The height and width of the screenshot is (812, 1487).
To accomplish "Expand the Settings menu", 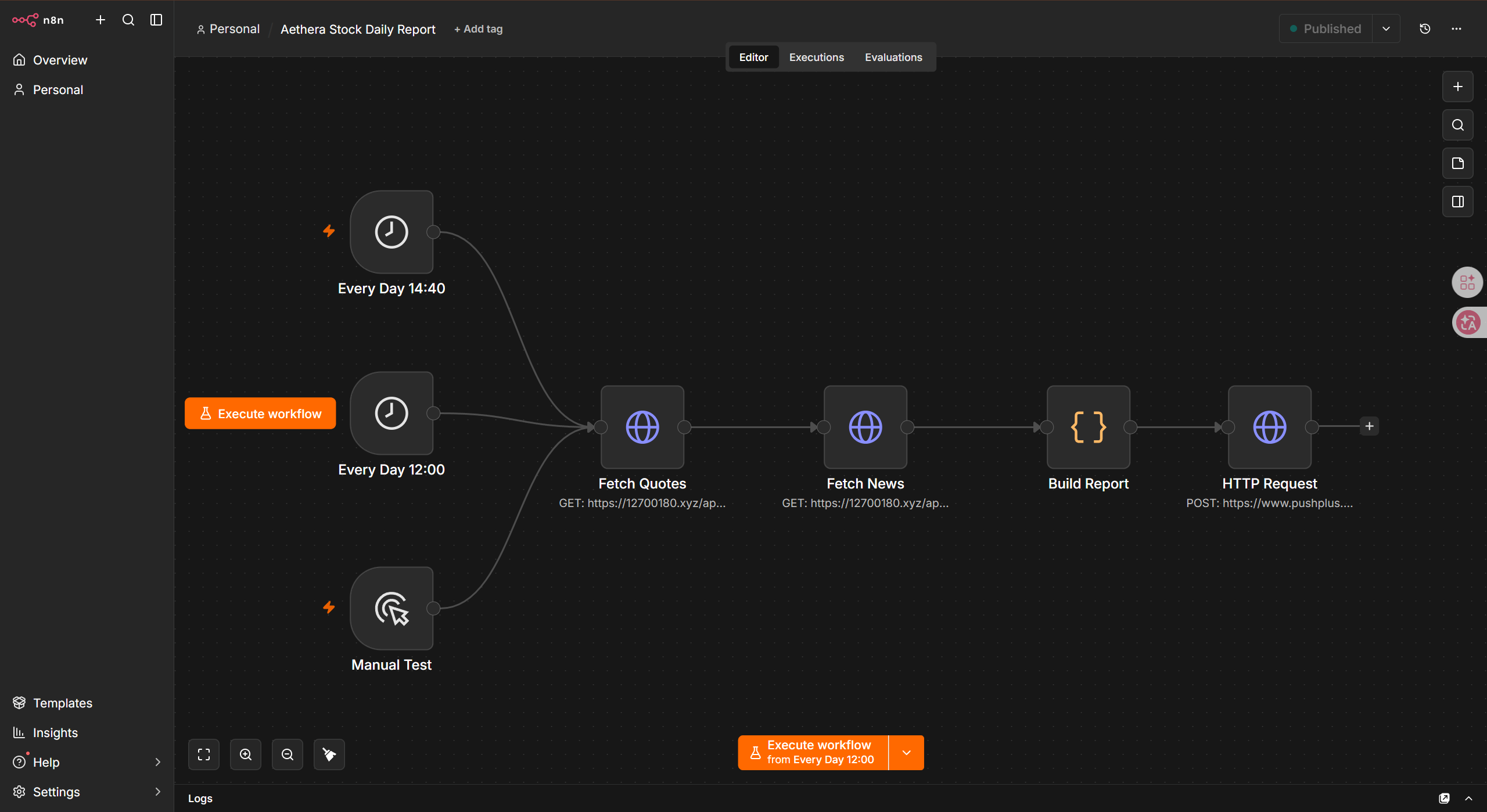I will coord(87,792).
